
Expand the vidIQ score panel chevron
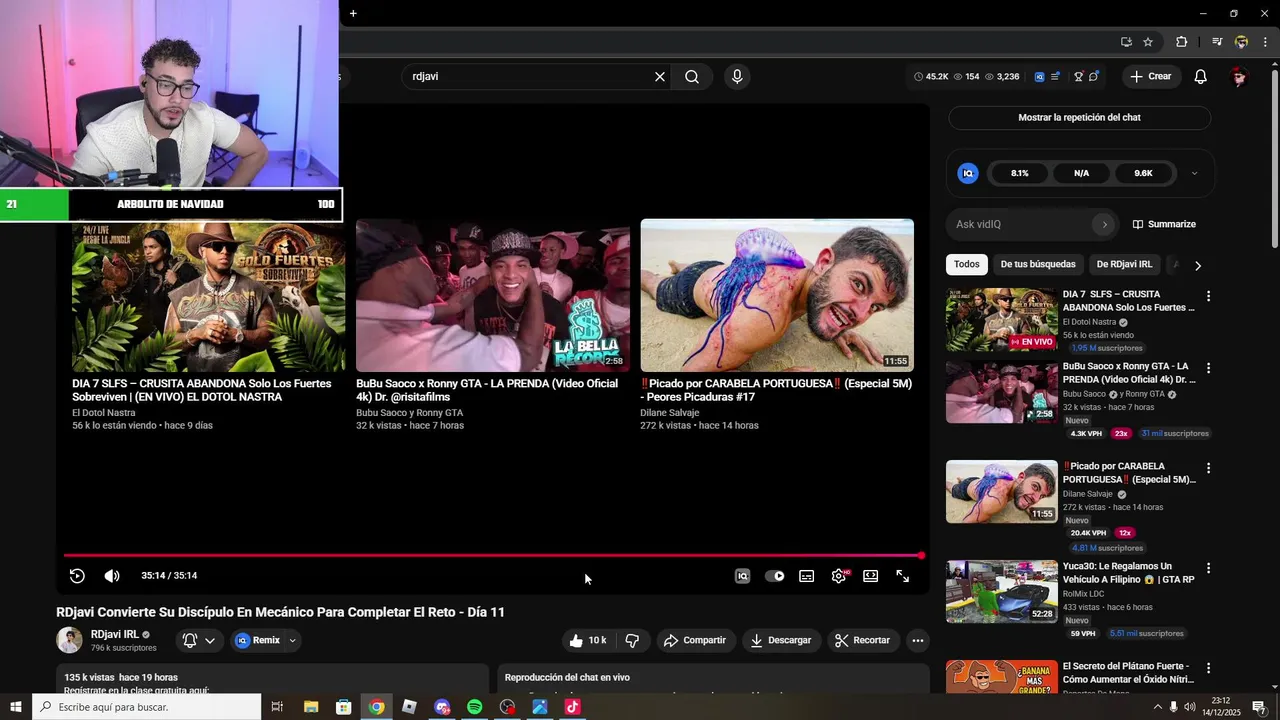click(1194, 174)
